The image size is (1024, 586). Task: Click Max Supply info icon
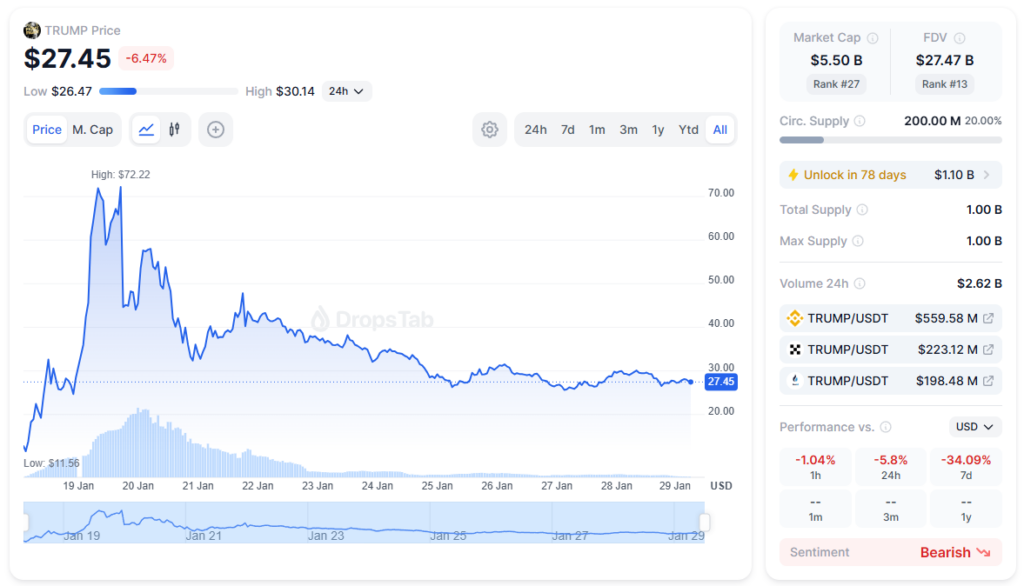point(857,241)
